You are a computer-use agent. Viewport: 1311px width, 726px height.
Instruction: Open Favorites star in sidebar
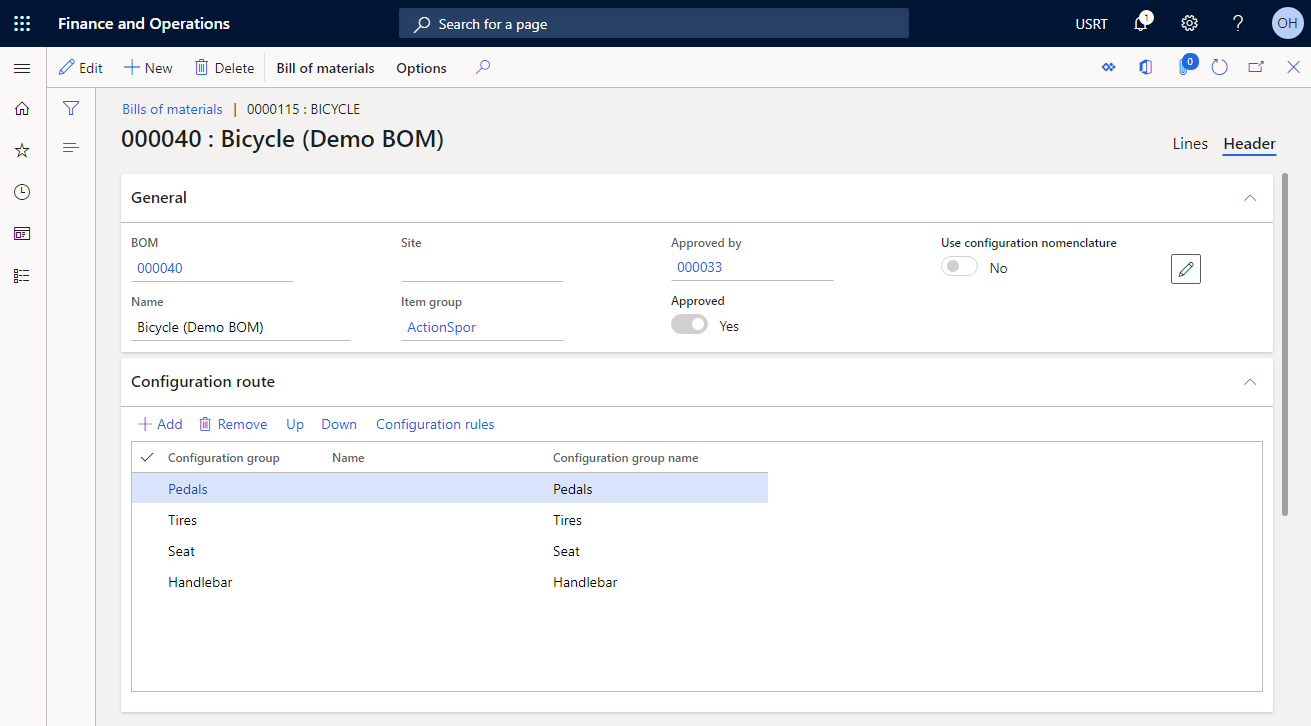coord(22,150)
